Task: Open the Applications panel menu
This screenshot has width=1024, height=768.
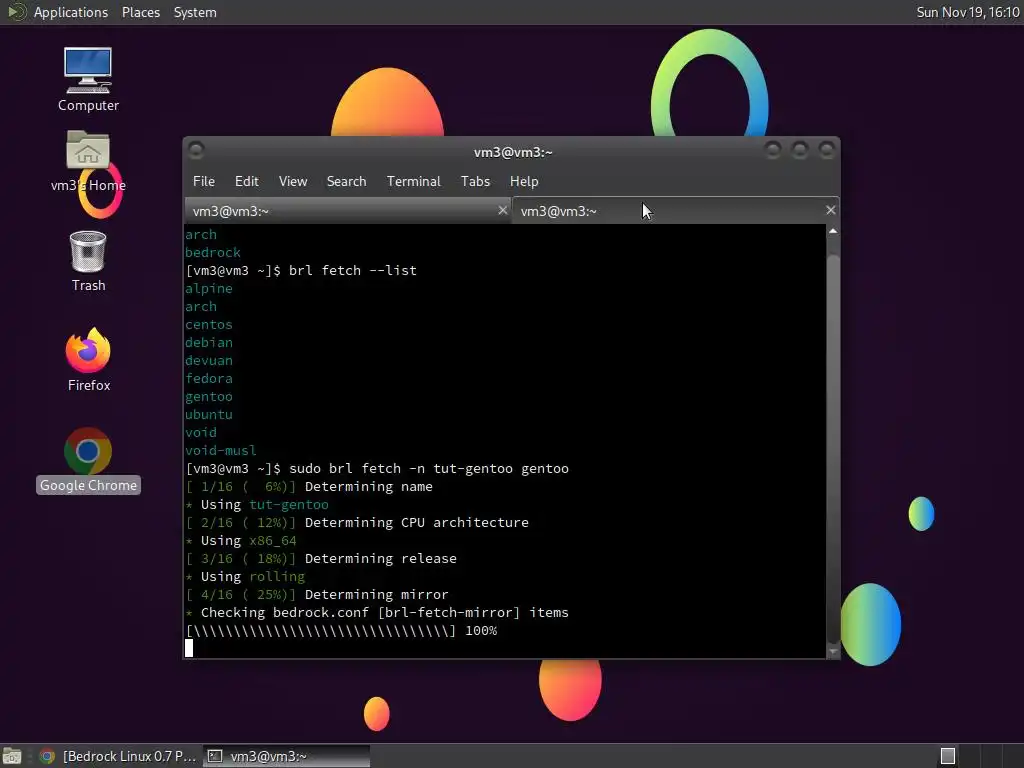Action: 71,12
